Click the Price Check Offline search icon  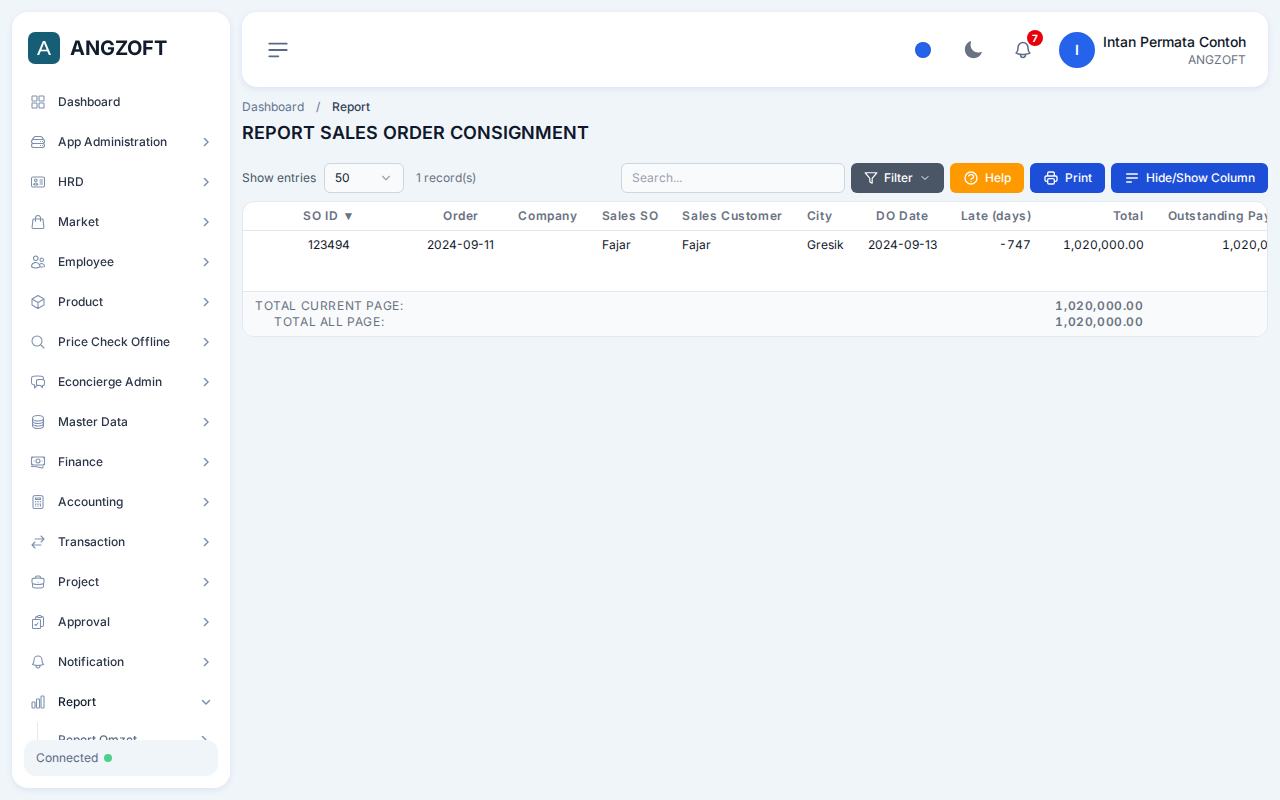(38, 342)
